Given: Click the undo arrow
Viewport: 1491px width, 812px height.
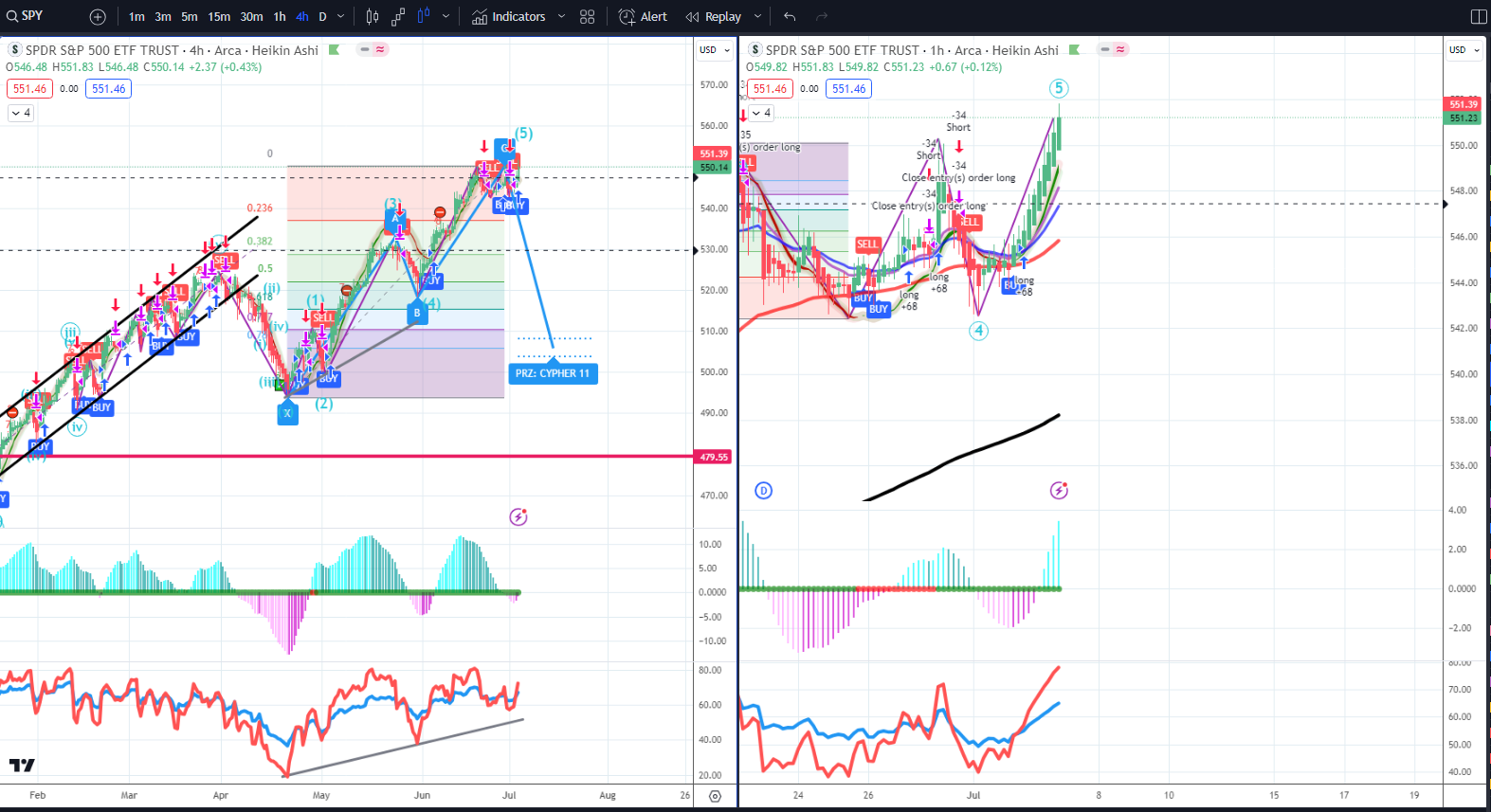Looking at the screenshot, I should tap(790, 17).
